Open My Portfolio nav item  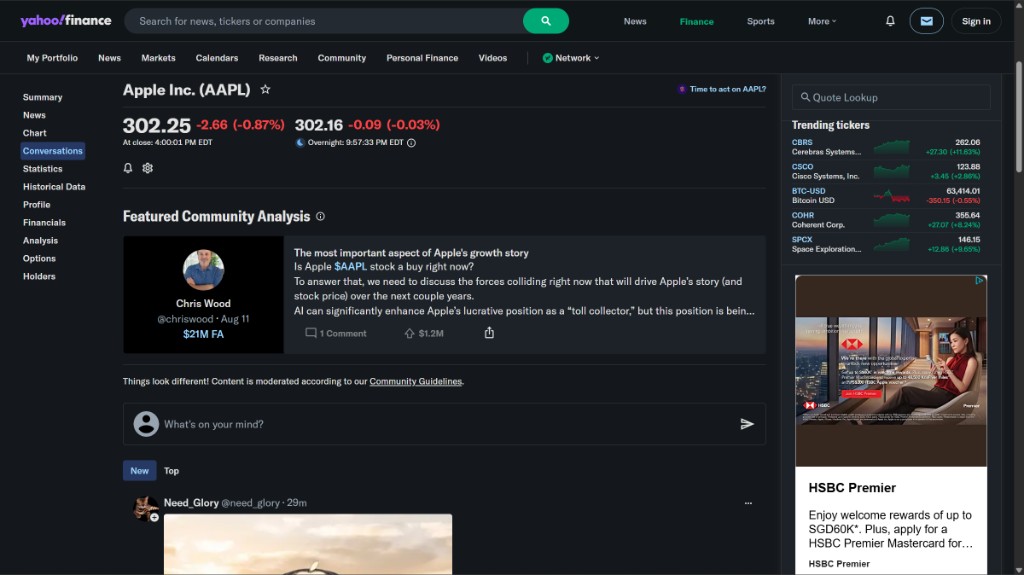[x=52, y=58]
